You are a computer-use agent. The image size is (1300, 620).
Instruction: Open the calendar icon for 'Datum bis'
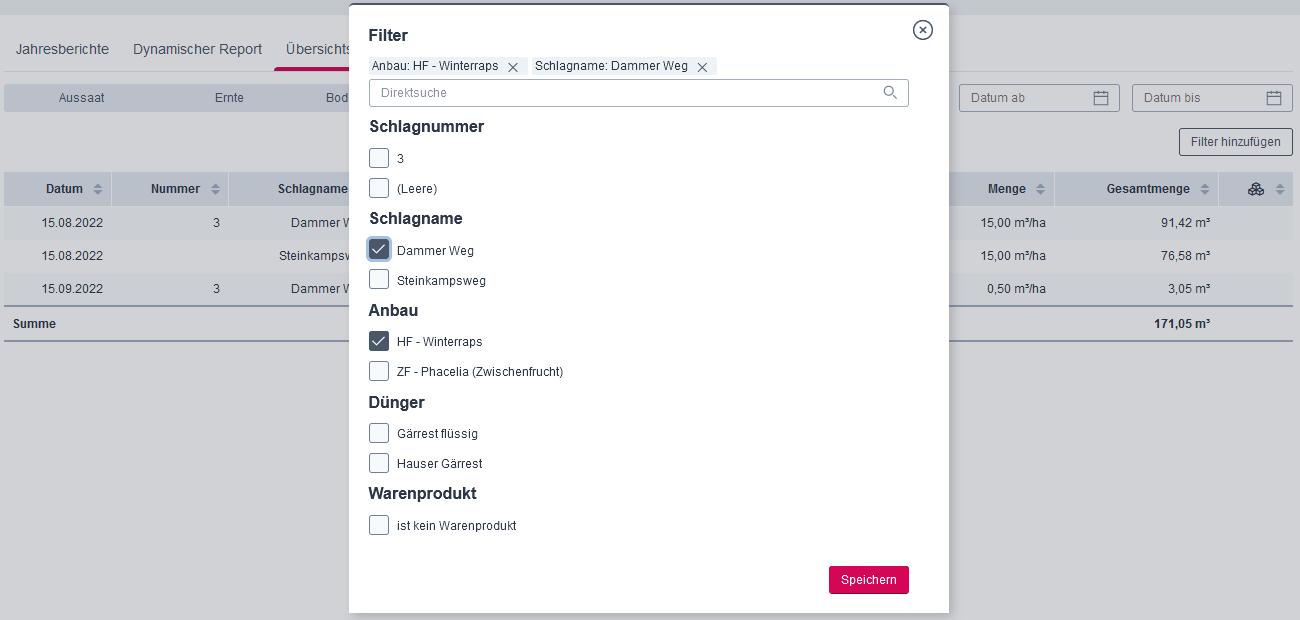tap(1274, 98)
